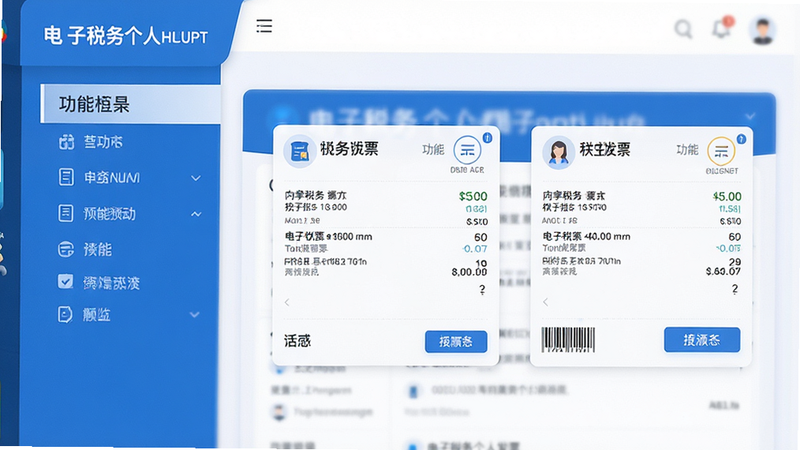This screenshot has height=450, width=800.
Task: Select the 功能框景 sidebar heading
Action: coord(131,104)
